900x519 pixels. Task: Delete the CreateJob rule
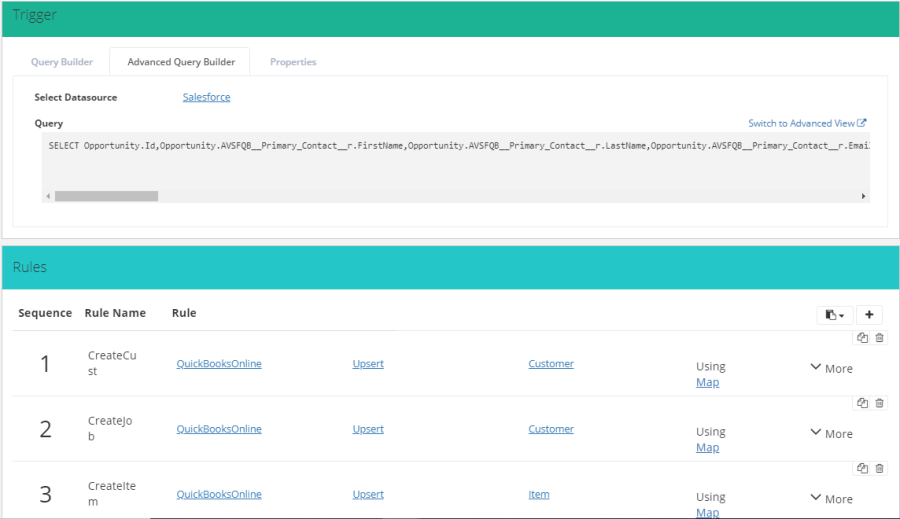879,403
